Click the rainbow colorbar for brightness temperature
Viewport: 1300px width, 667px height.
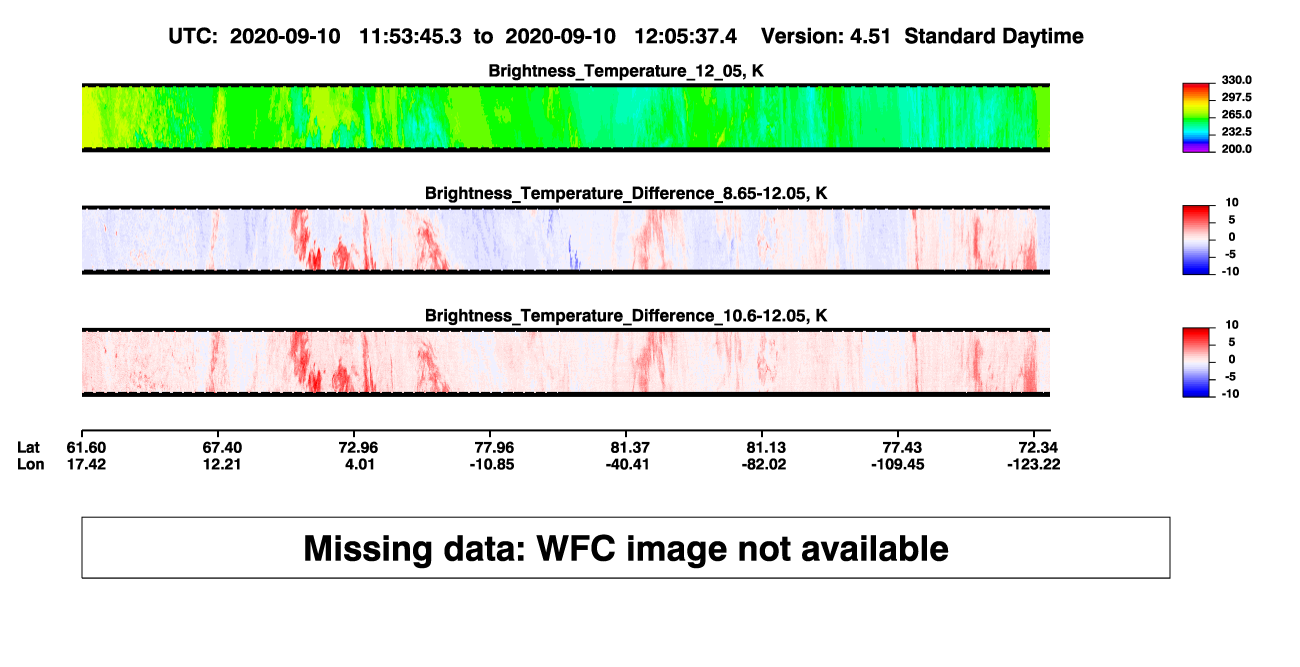tap(1197, 117)
